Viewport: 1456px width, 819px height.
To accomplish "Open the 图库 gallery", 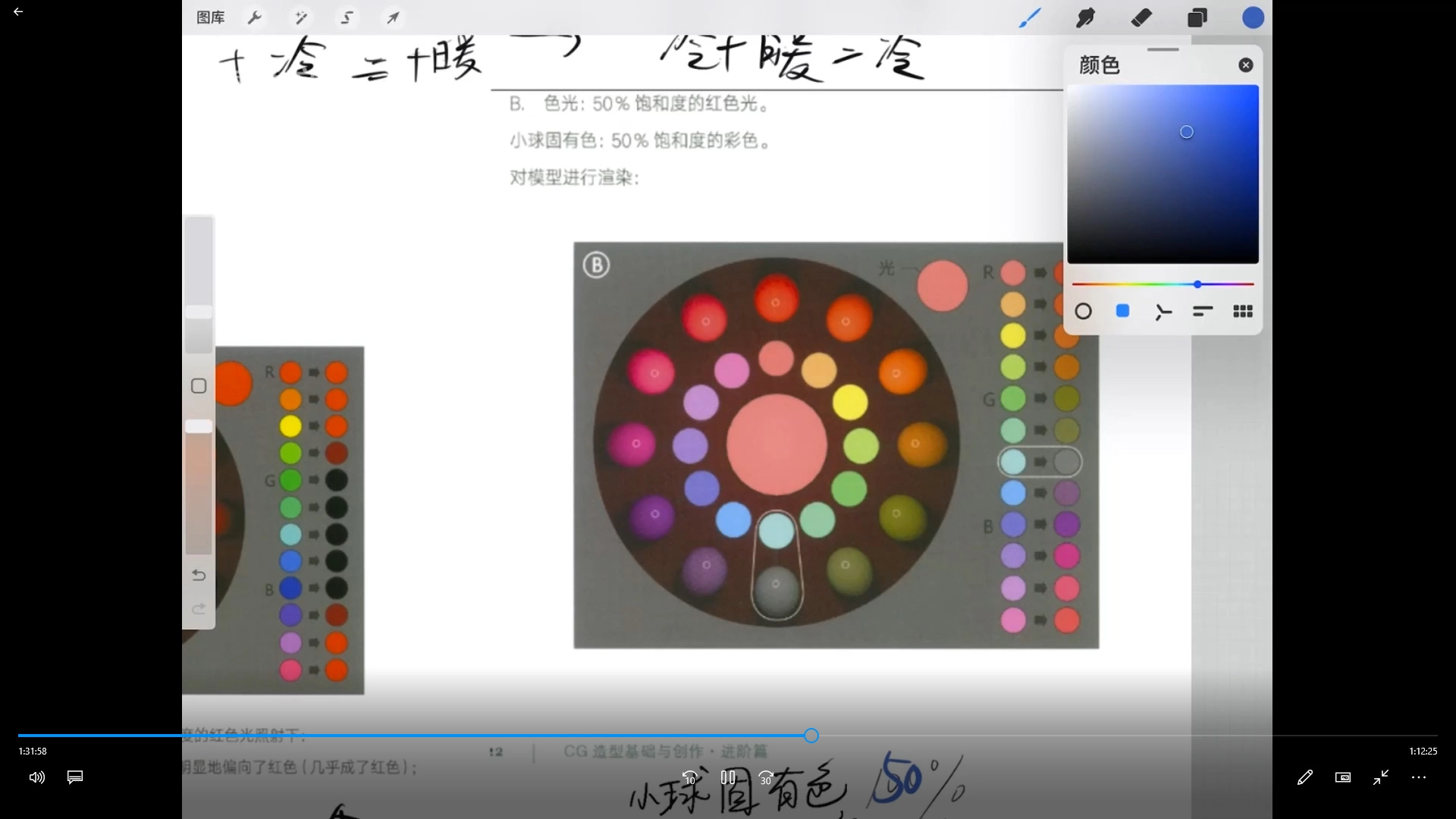I will pos(210,17).
